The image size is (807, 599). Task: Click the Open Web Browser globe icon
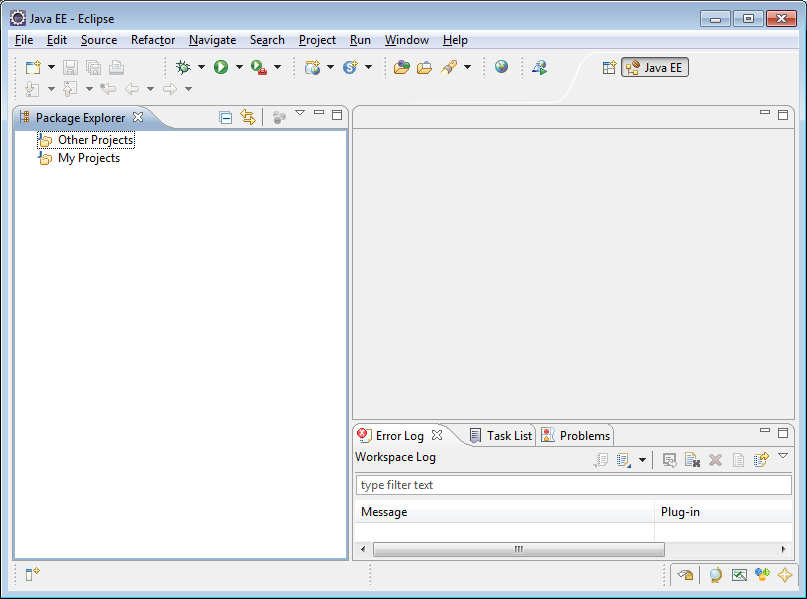(x=501, y=66)
